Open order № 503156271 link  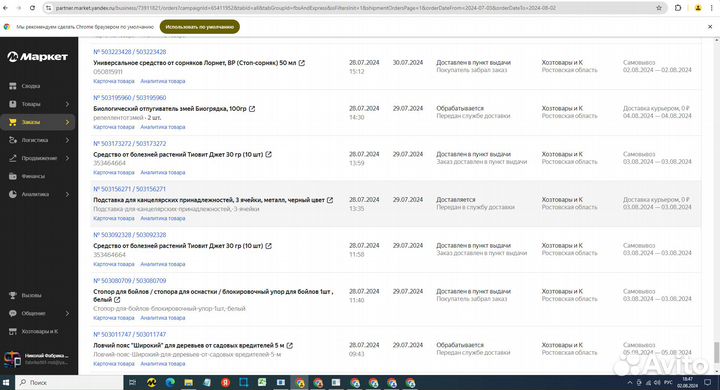point(129,189)
